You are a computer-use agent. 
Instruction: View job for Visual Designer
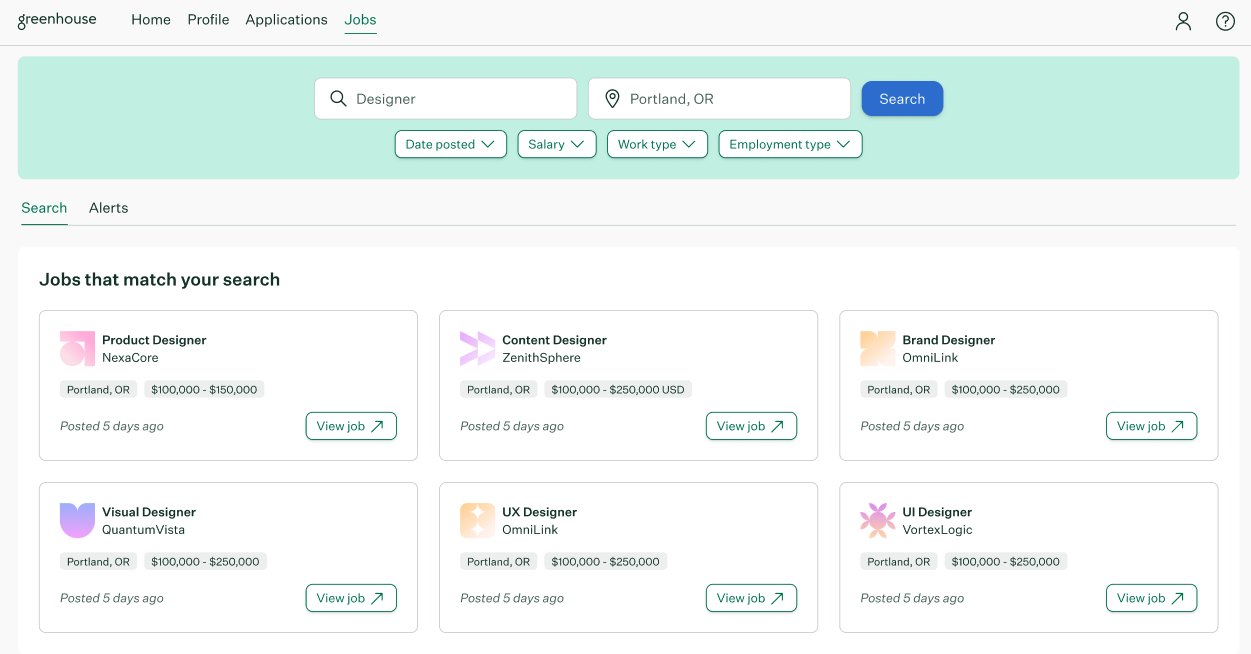pos(351,598)
